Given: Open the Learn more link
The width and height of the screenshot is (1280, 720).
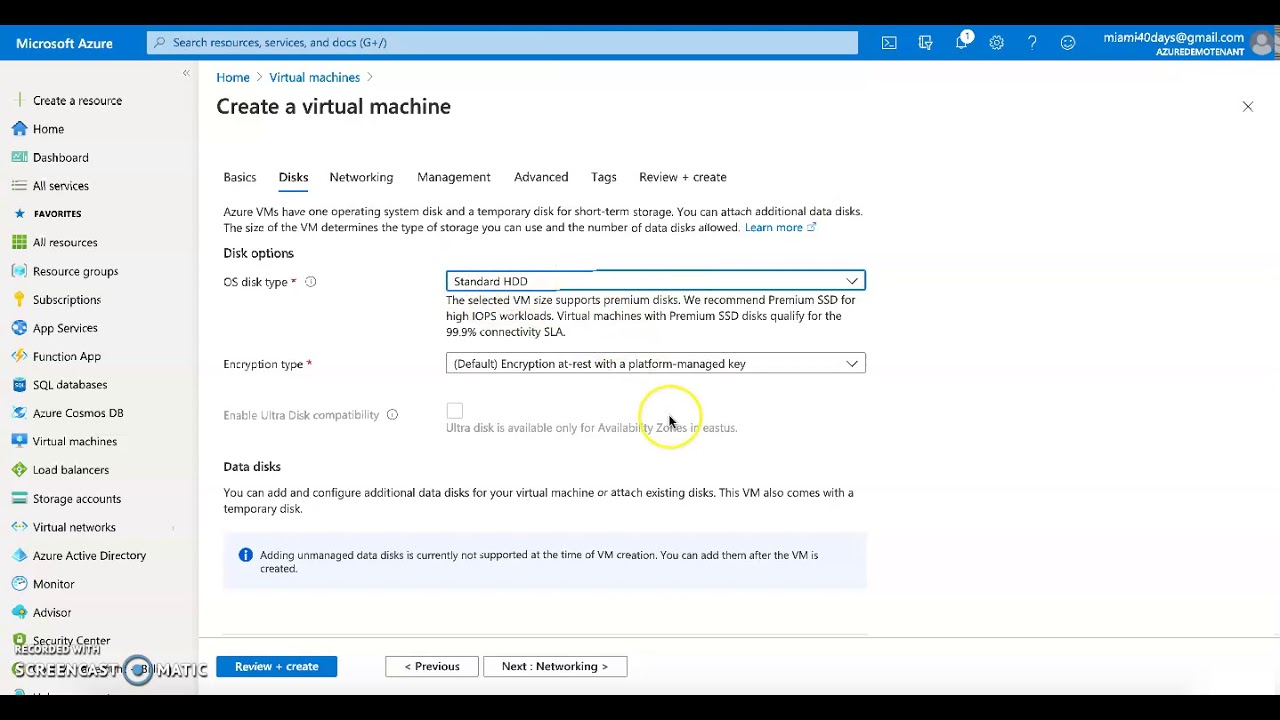Looking at the screenshot, I should coord(780,227).
